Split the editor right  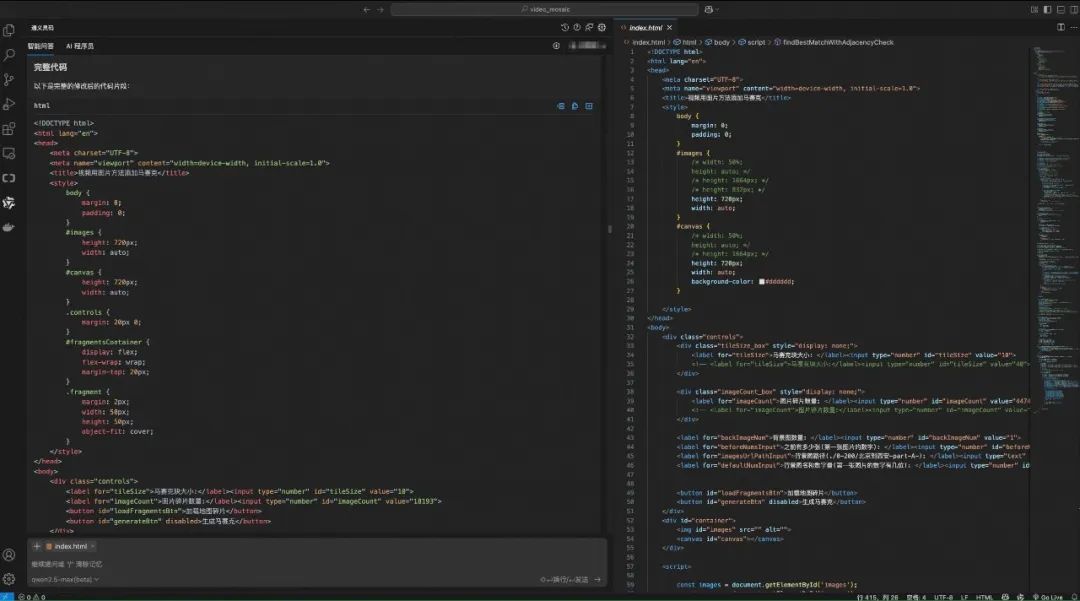point(1061,28)
